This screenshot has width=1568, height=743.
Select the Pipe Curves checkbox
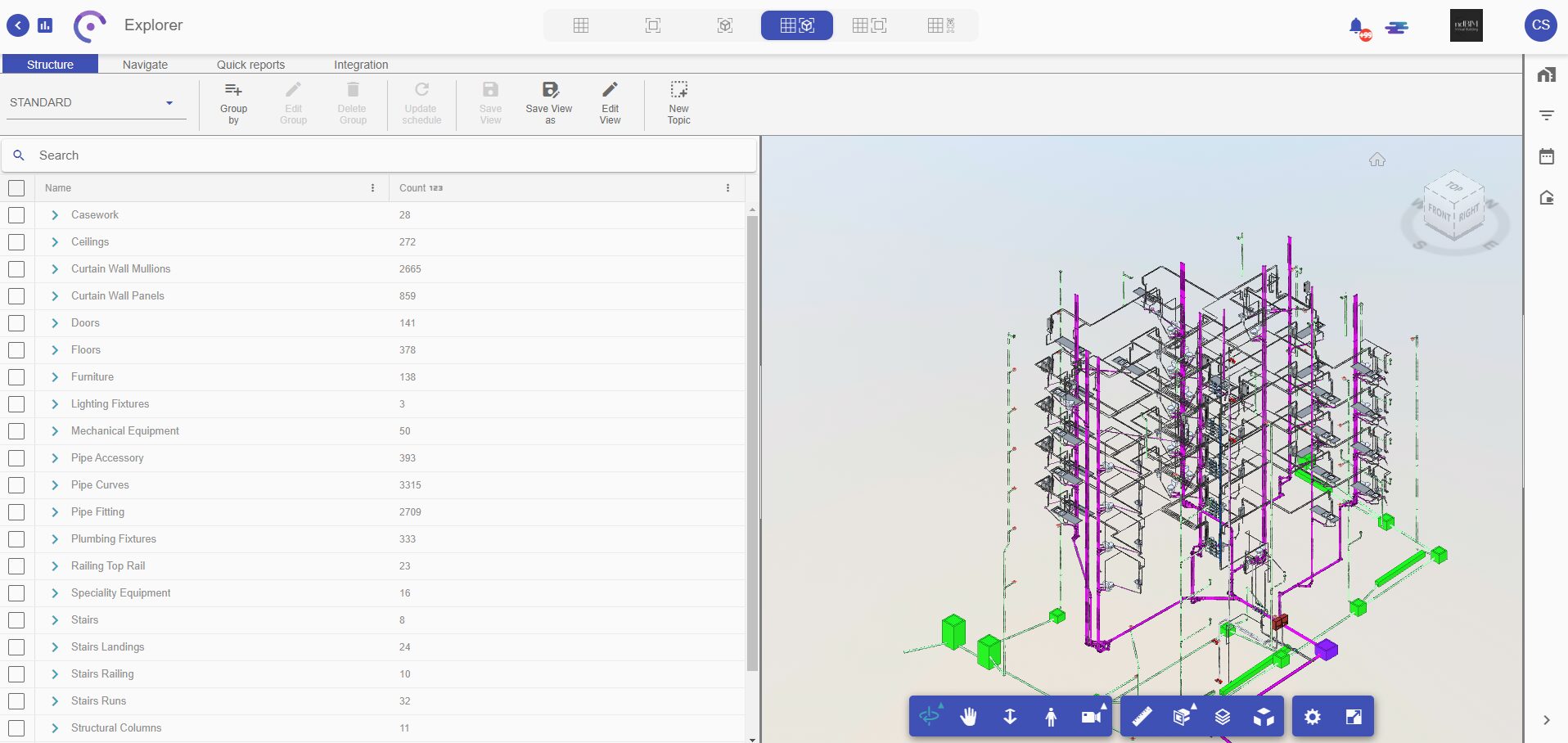(16, 485)
